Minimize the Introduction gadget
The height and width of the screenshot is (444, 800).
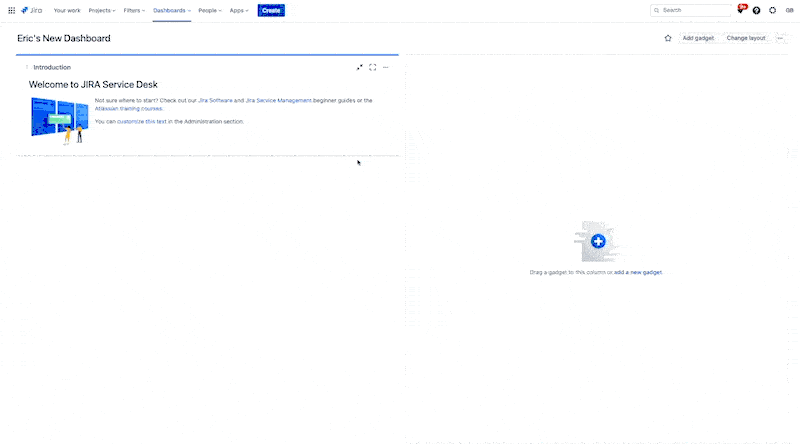[360, 67]
